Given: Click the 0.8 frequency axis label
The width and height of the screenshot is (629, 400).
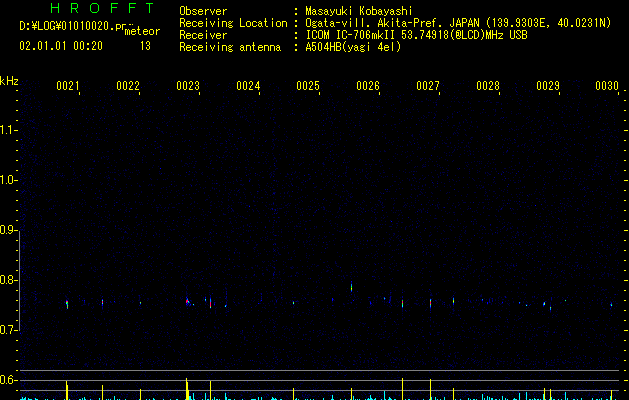Looking at the screenshot, I should point(8,280).
